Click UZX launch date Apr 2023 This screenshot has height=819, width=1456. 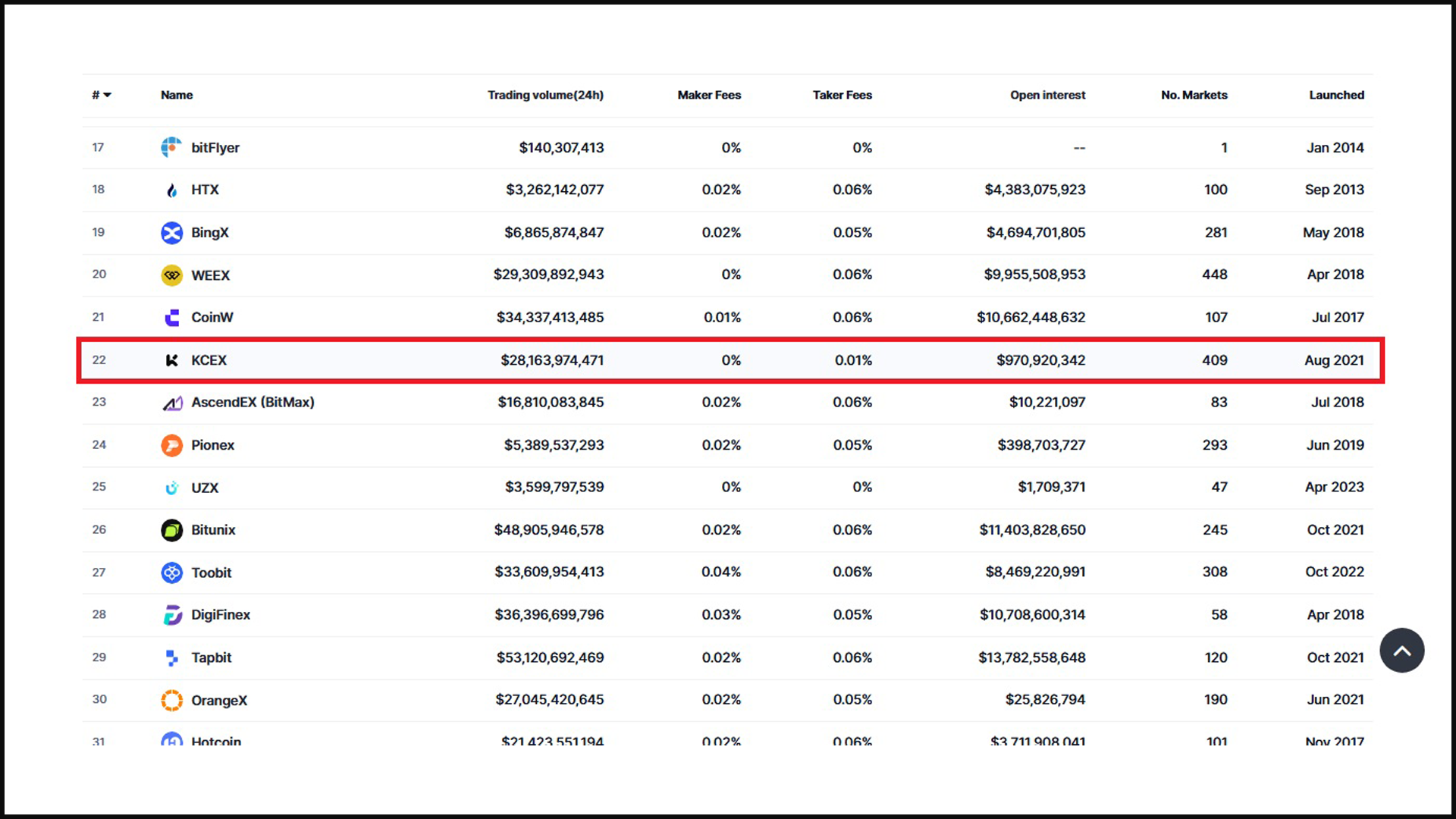pyautogui.click(x=1334, y=487)
